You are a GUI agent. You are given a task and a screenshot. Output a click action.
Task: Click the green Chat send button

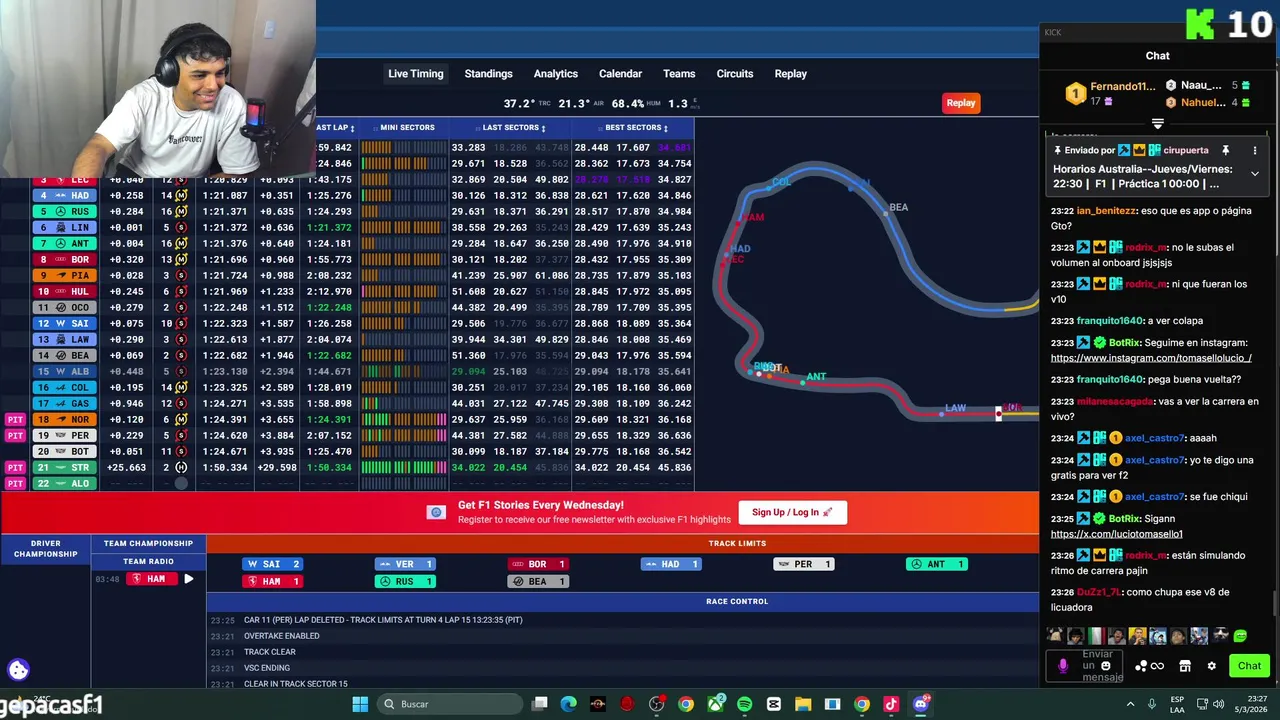1249,666
